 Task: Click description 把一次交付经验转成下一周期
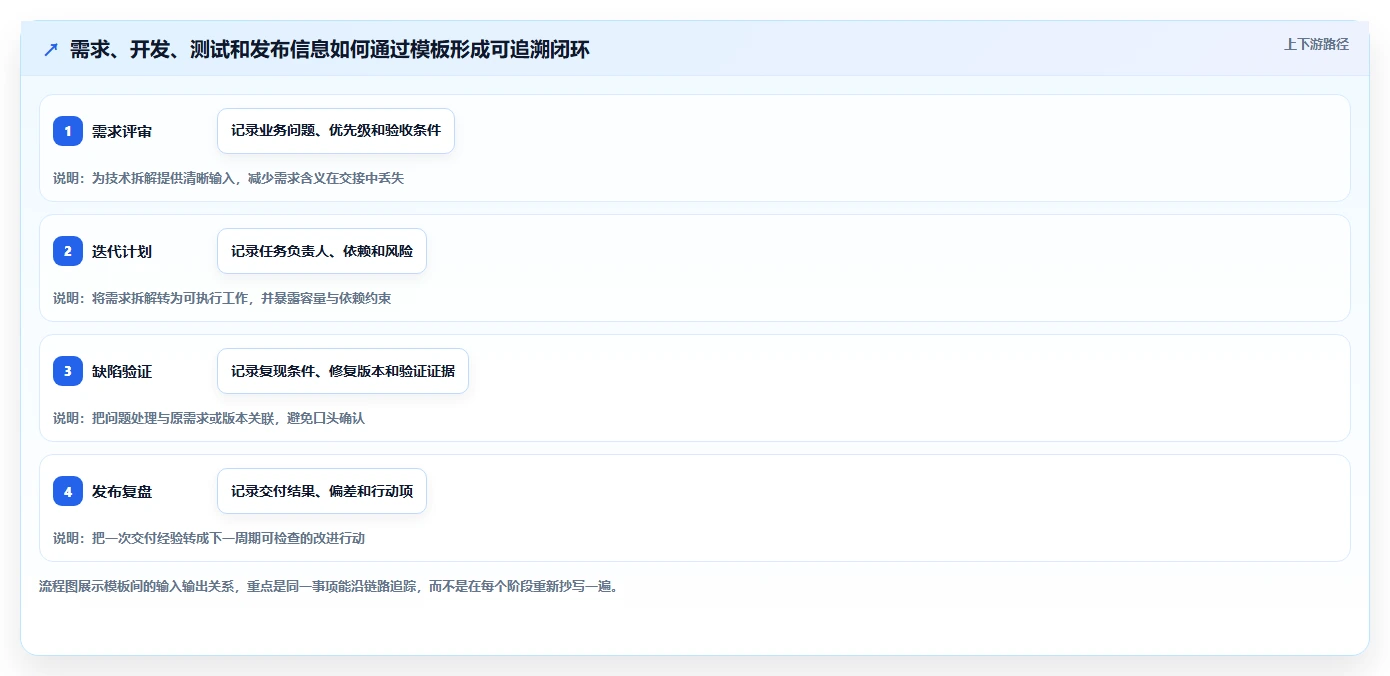[x=209, y=538]
